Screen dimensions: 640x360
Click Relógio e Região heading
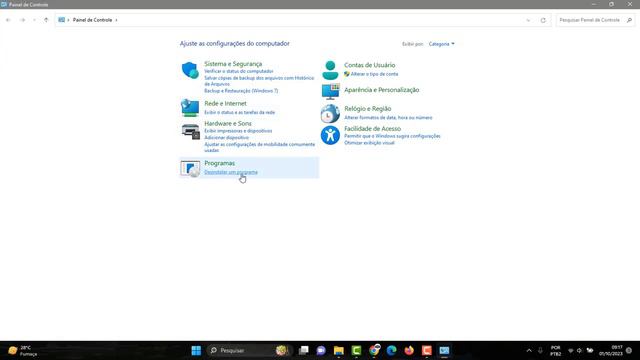click(368, 109)
